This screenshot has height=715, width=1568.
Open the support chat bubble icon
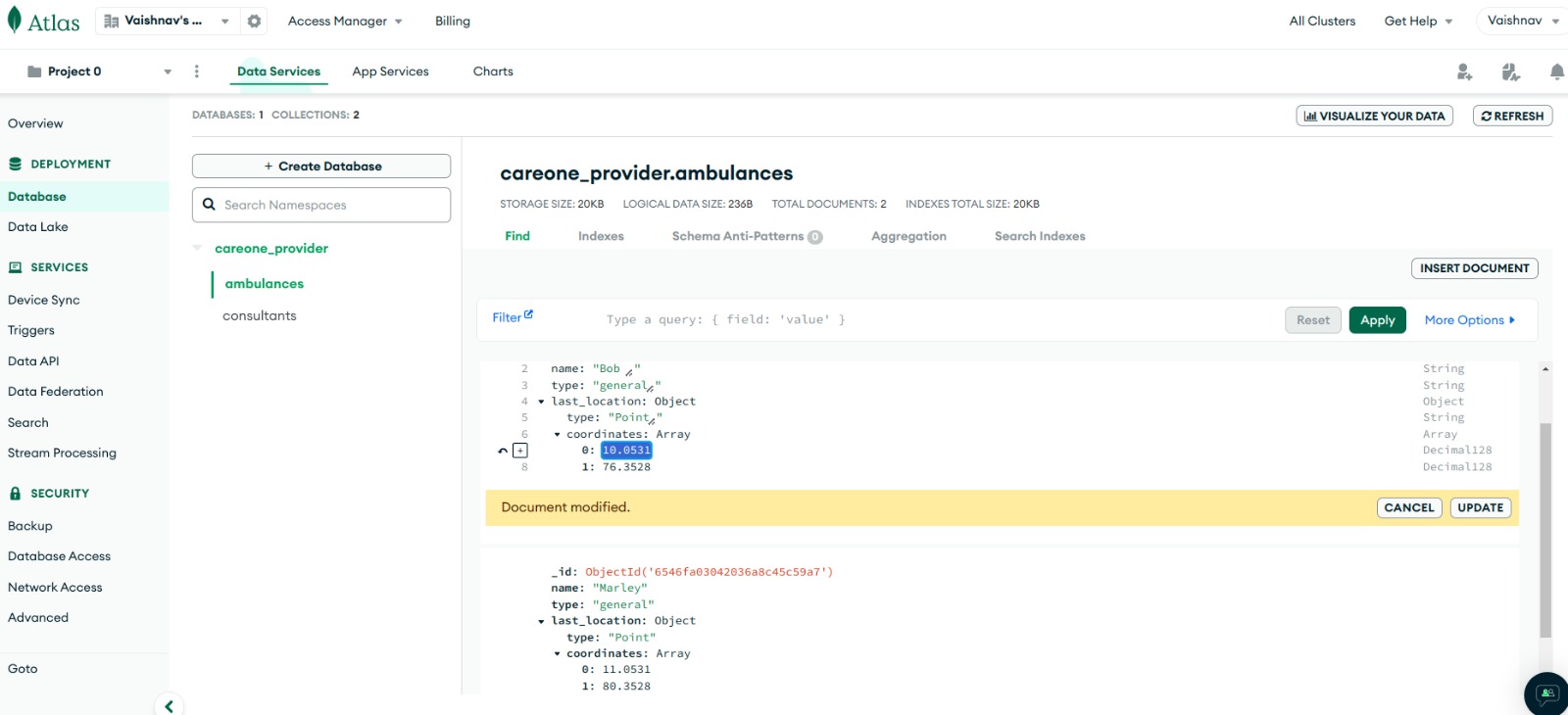point(1546,693)
